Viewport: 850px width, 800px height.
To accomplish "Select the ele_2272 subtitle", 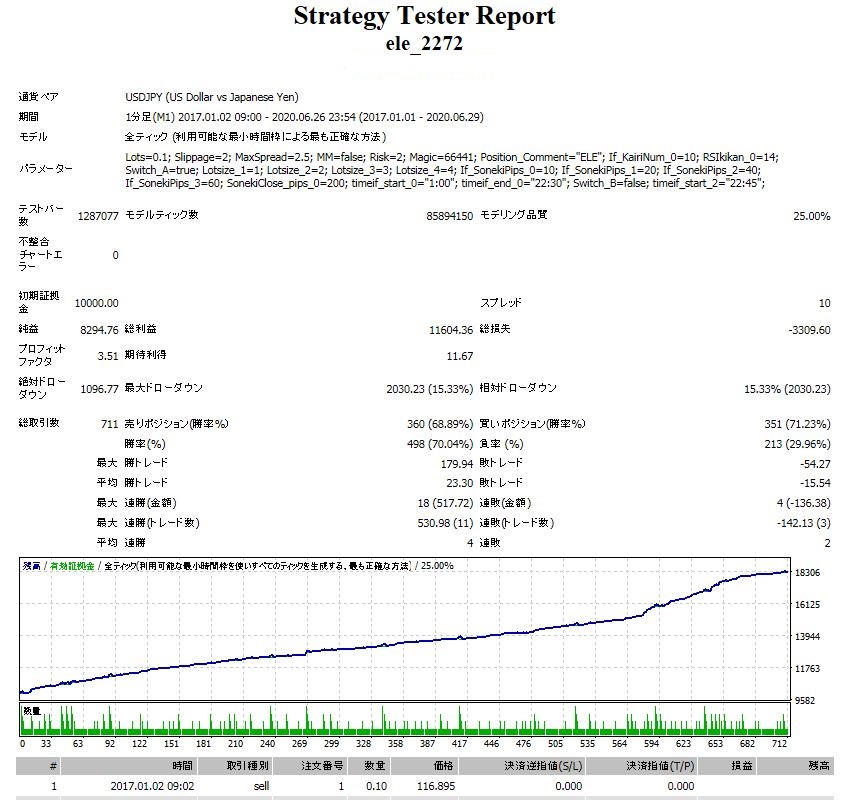I will point(424,43).
